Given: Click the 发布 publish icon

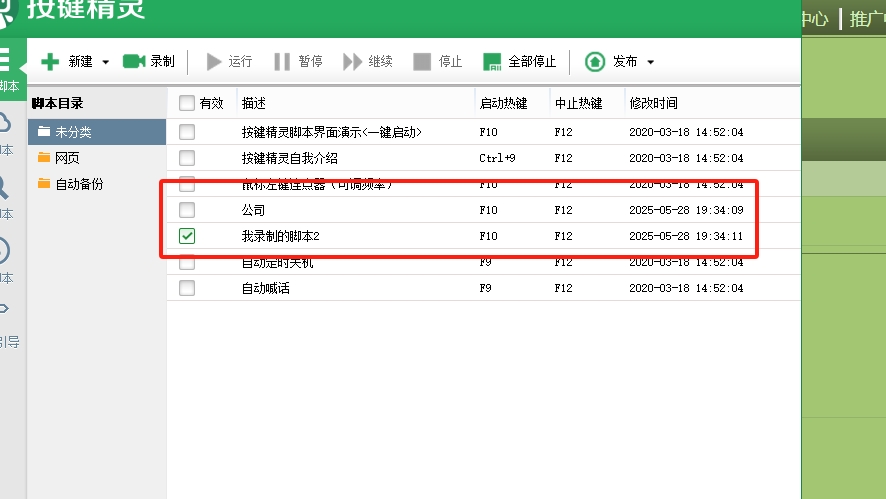Looking at the screenshot, I should pos(595,62).
